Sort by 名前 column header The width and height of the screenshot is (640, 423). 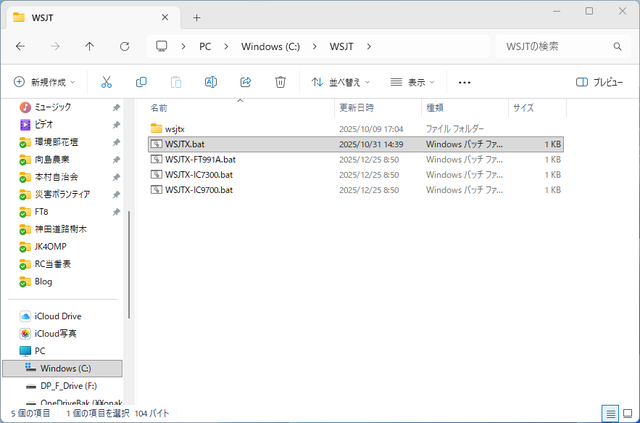coord(240,108)
